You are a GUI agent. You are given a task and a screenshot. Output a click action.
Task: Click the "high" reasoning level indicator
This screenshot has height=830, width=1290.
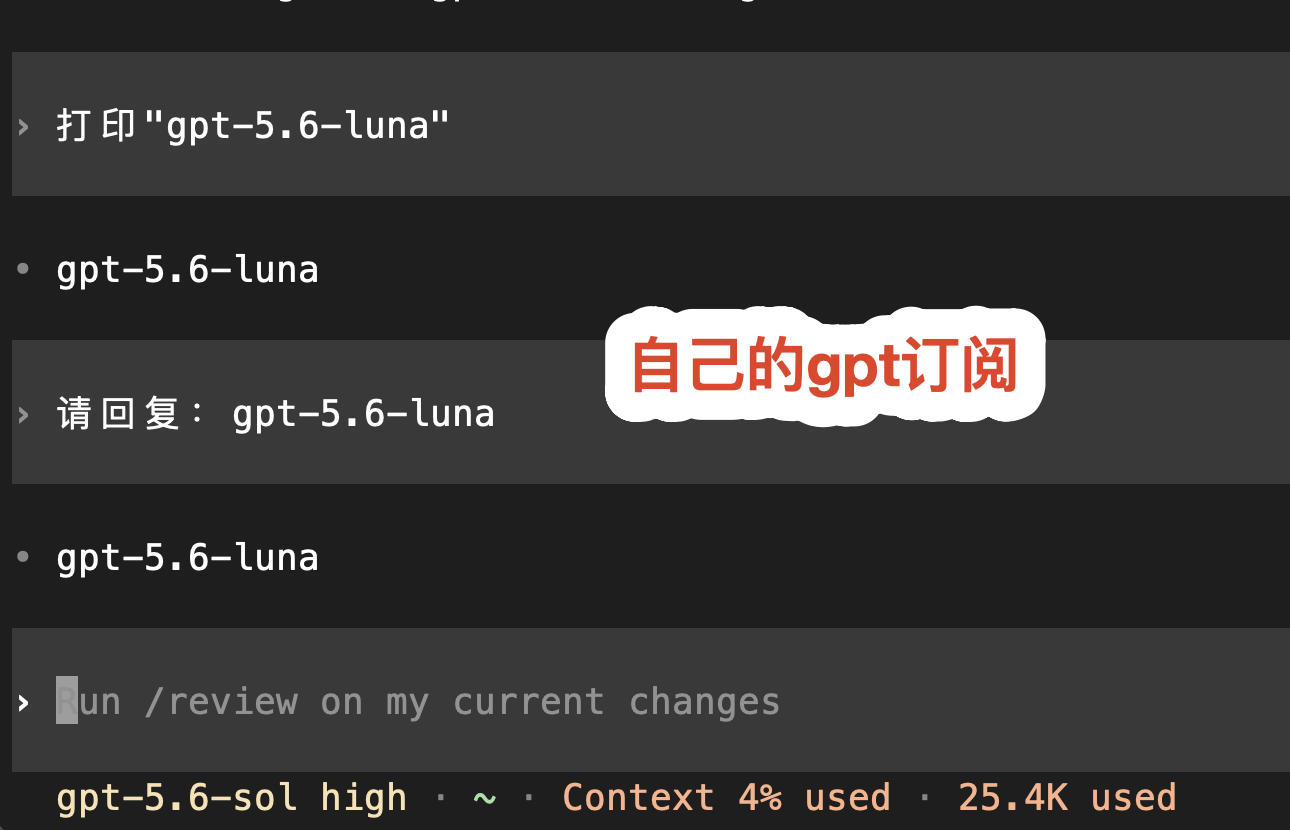(x=364, y=798)
